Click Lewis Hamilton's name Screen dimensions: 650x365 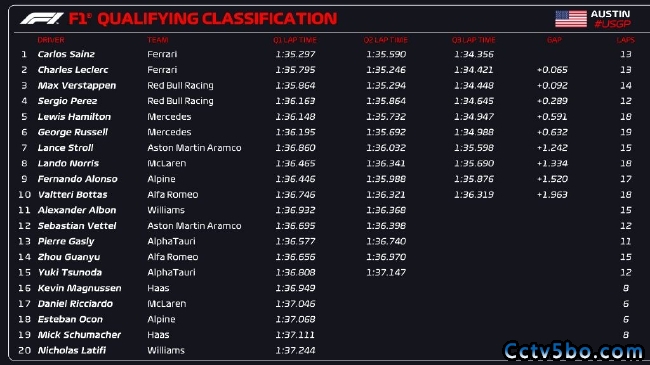point(74,117)
